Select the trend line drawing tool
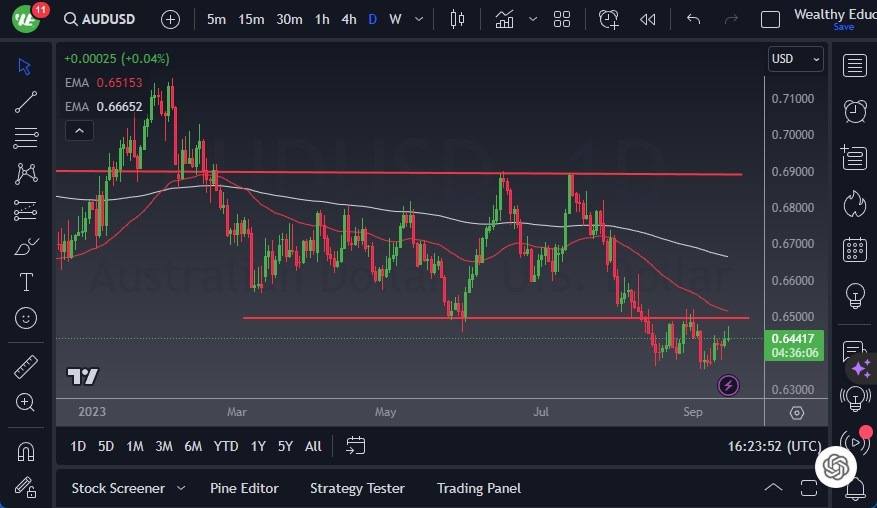This screenshot has width=877, height=508. click(26, 101)
